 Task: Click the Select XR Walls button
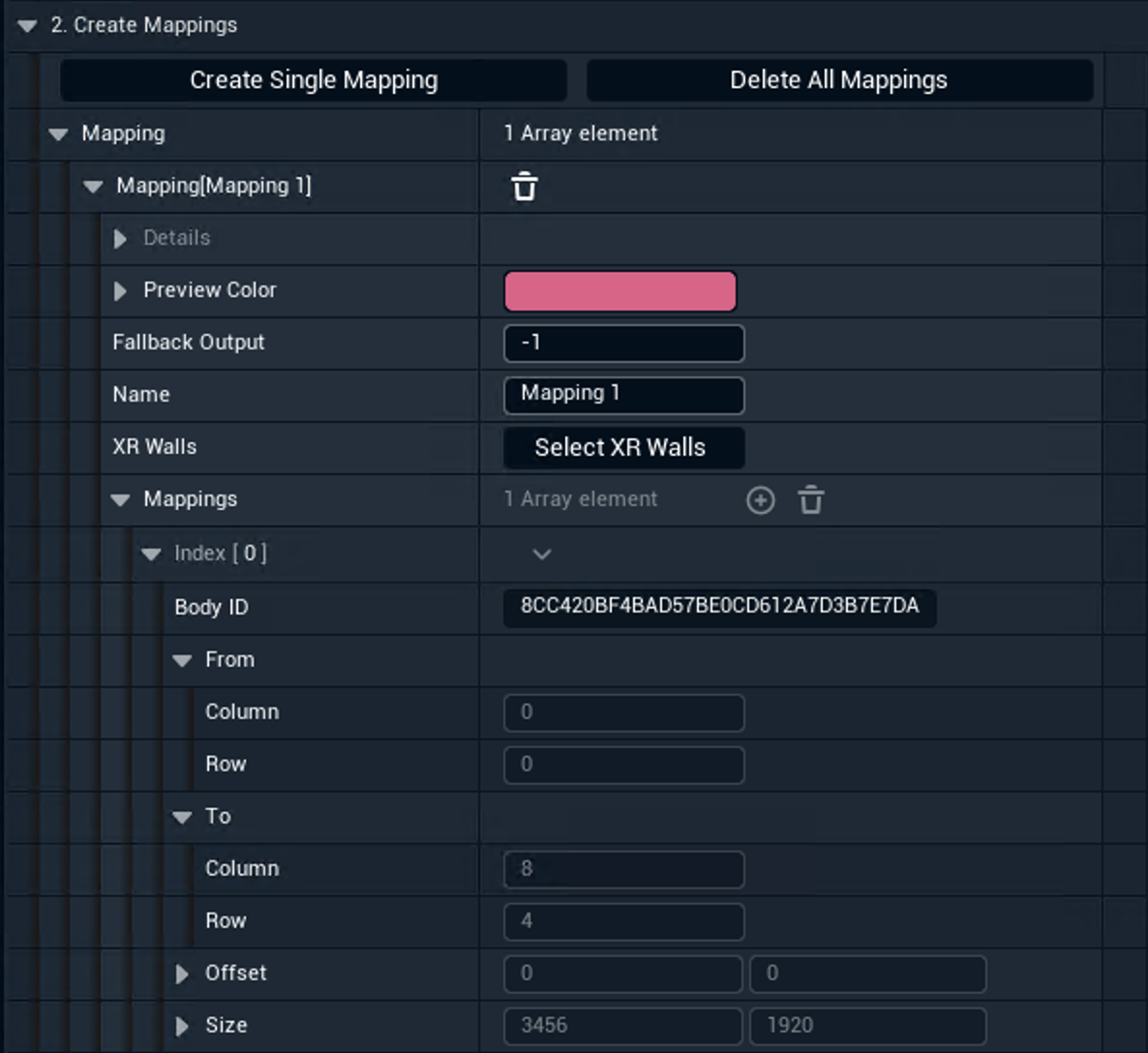(x=623, y=448)
